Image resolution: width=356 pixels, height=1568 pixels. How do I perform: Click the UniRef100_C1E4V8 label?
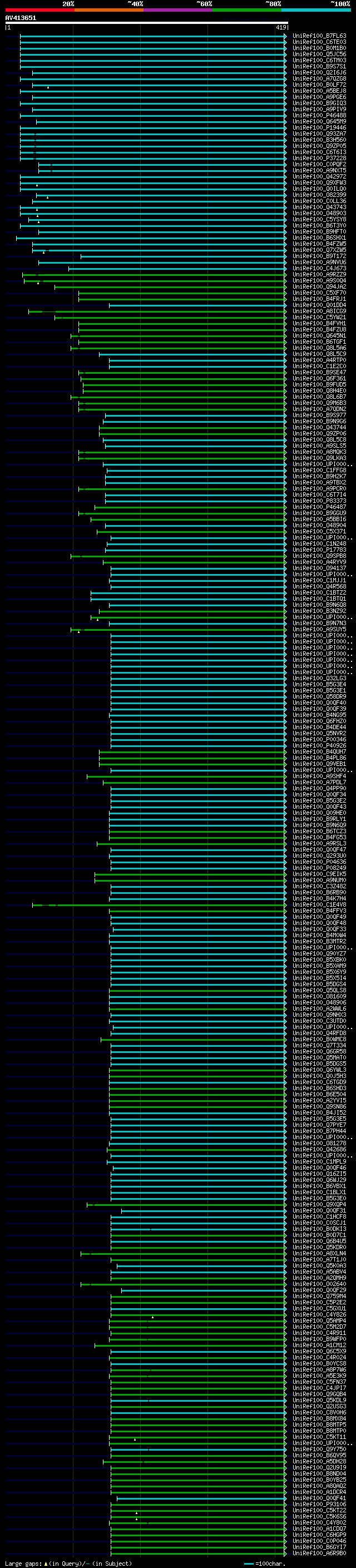click(x=319, y=904)
